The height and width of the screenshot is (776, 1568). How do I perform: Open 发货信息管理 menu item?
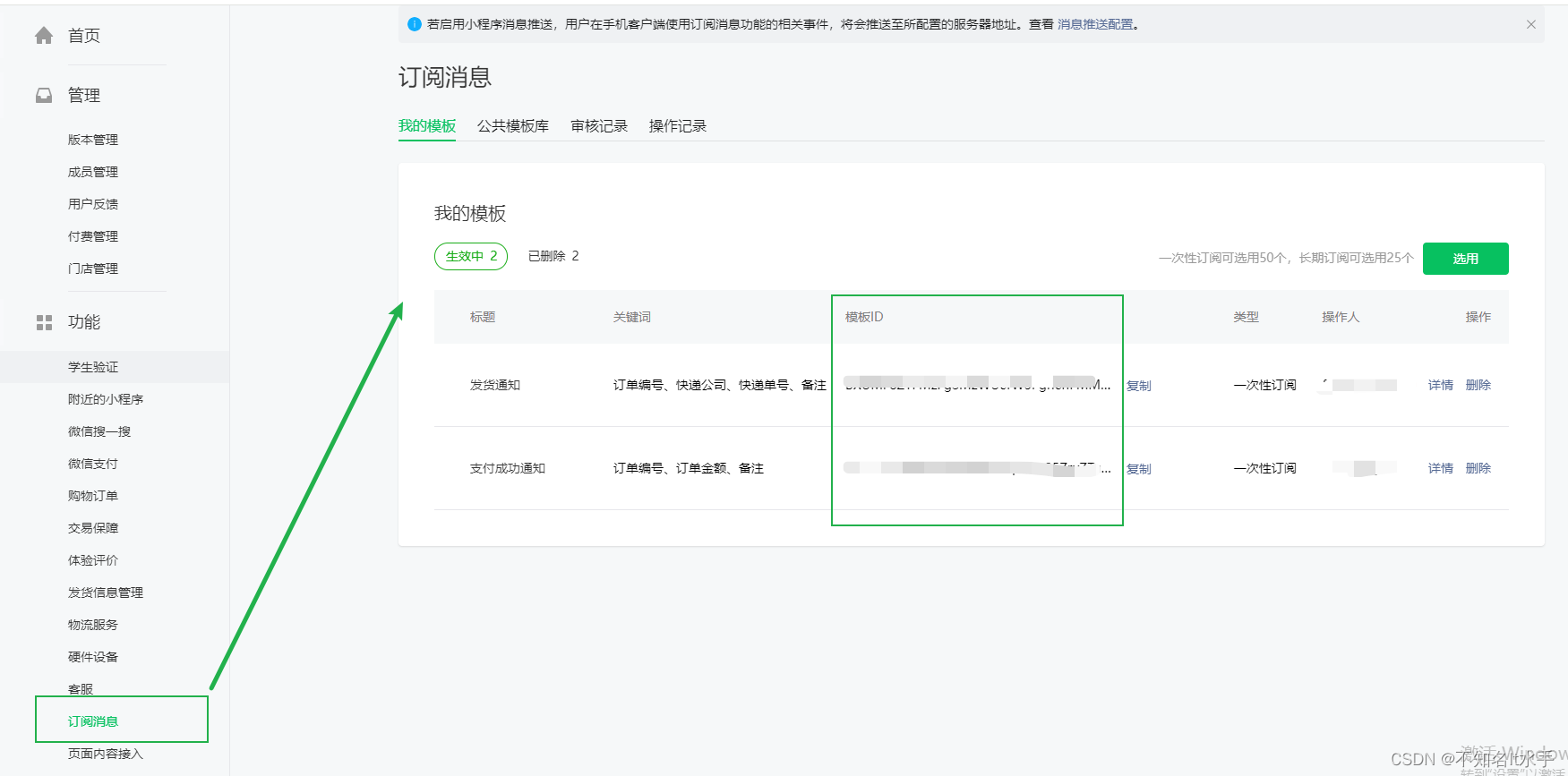106,593
